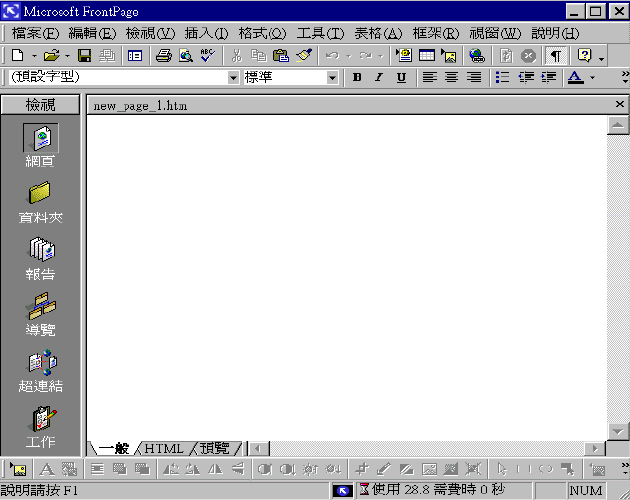
Task: Click the download time status indicator
Action: (442, 490)
